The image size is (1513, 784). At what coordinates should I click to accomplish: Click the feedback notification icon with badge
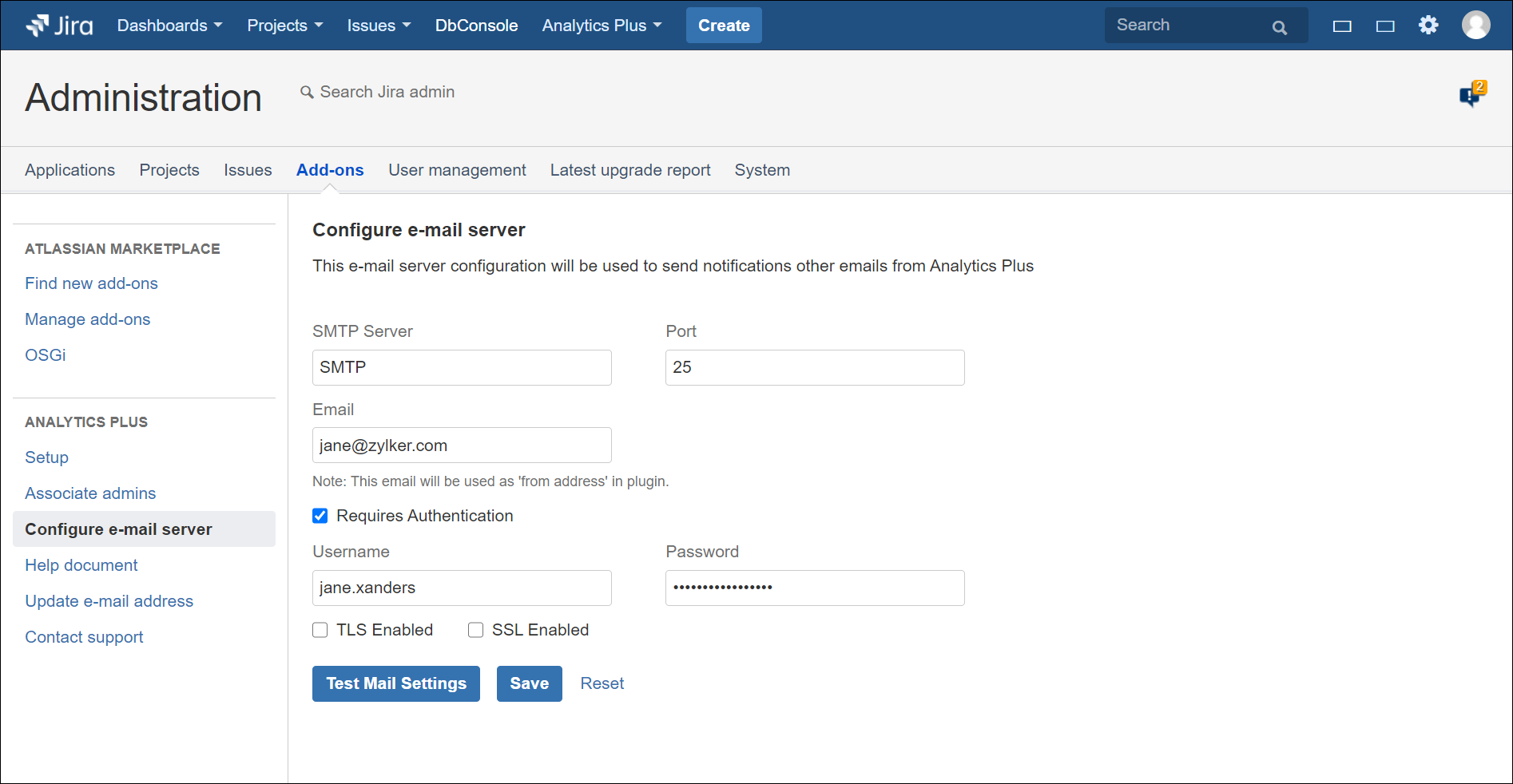(x=1471, y=95)
